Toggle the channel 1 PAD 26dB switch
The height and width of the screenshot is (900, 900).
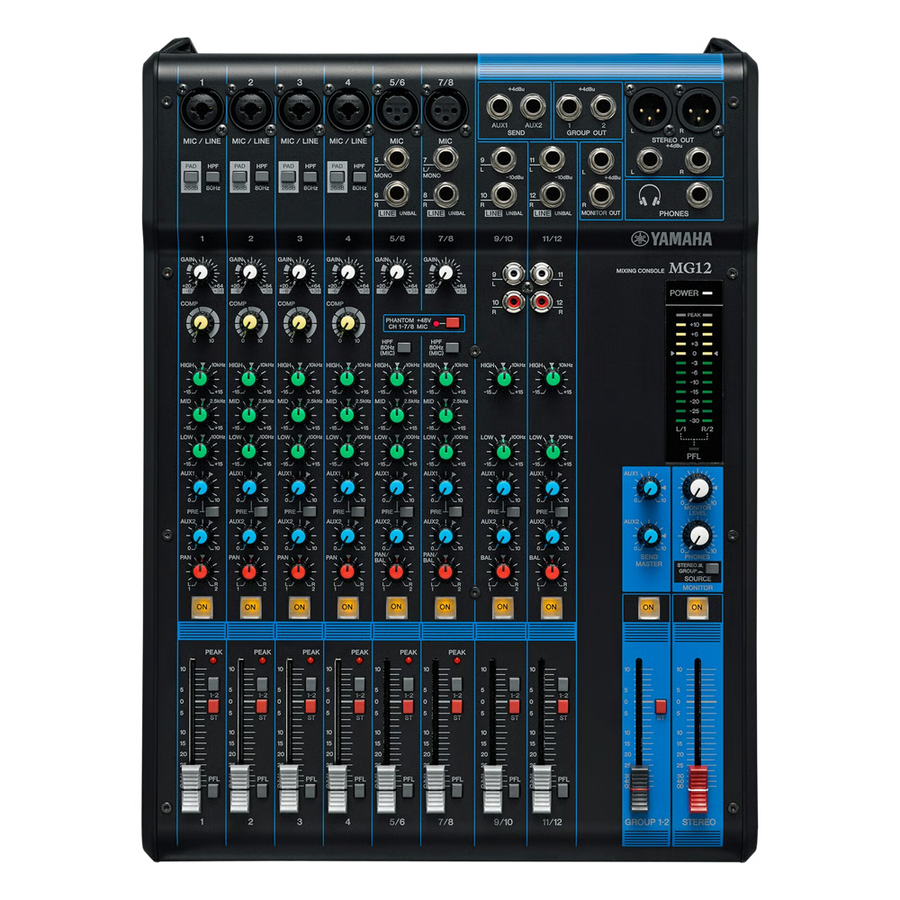point(191,177)
